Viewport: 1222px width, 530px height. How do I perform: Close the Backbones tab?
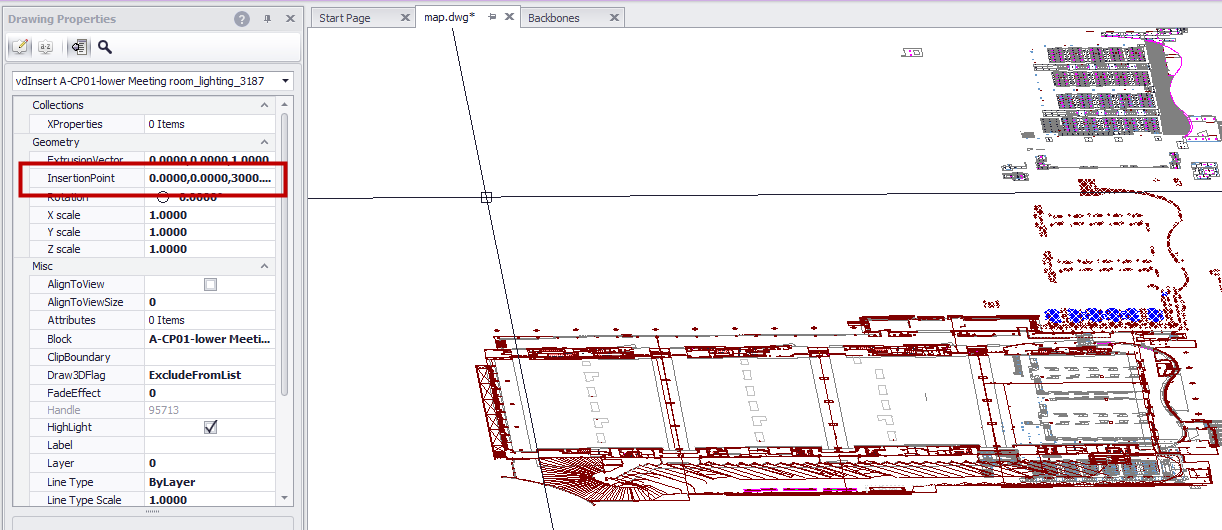point(613,18)
